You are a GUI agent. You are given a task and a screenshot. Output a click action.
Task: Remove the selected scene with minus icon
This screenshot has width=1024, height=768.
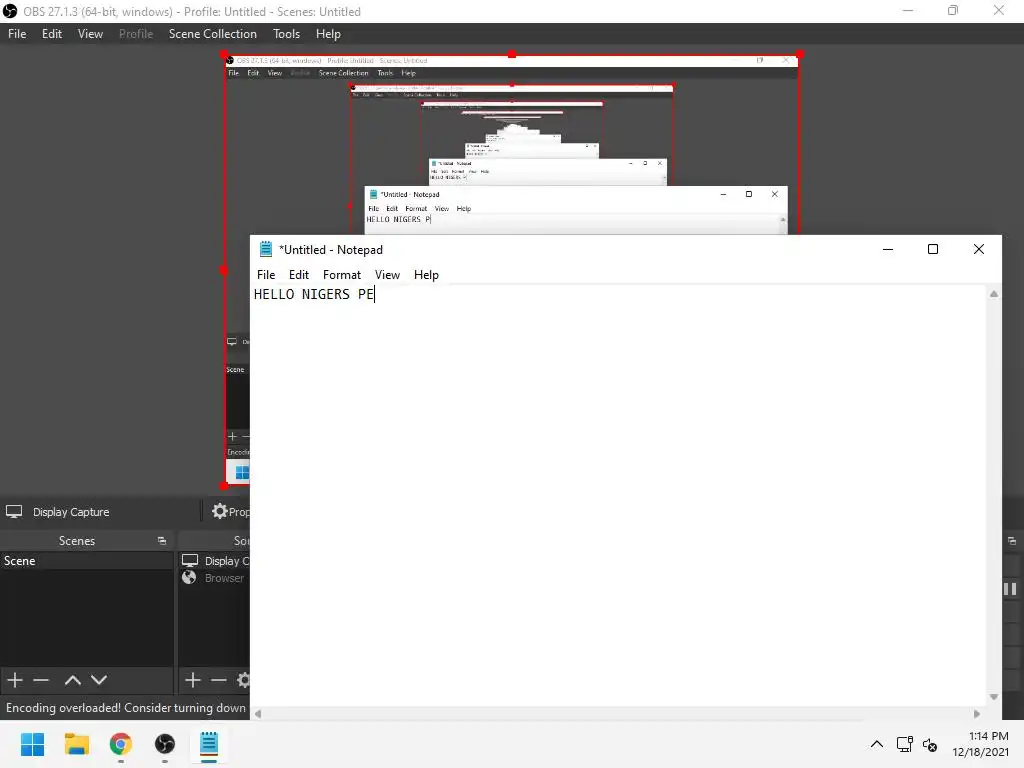click(41, 680)
